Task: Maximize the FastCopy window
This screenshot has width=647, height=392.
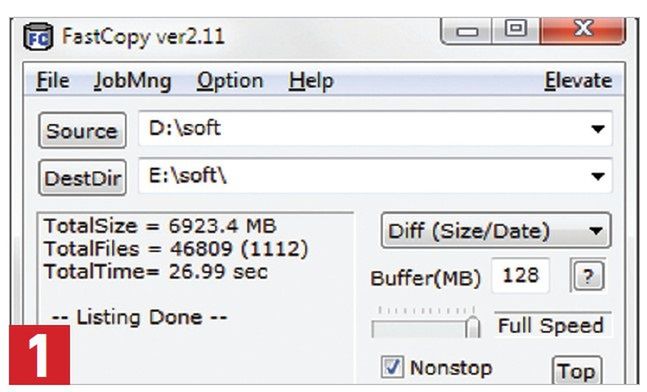Action: (x=516, y=30)
